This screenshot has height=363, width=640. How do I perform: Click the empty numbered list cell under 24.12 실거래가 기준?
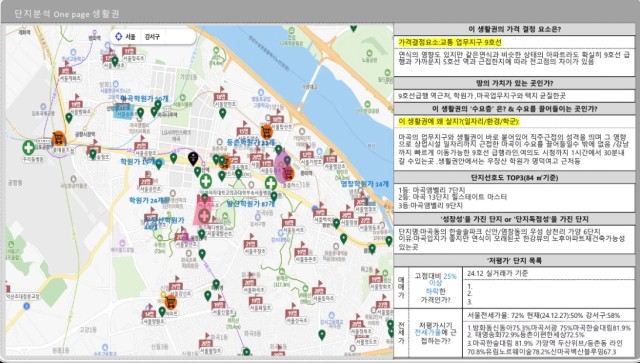tap(549, 294)
